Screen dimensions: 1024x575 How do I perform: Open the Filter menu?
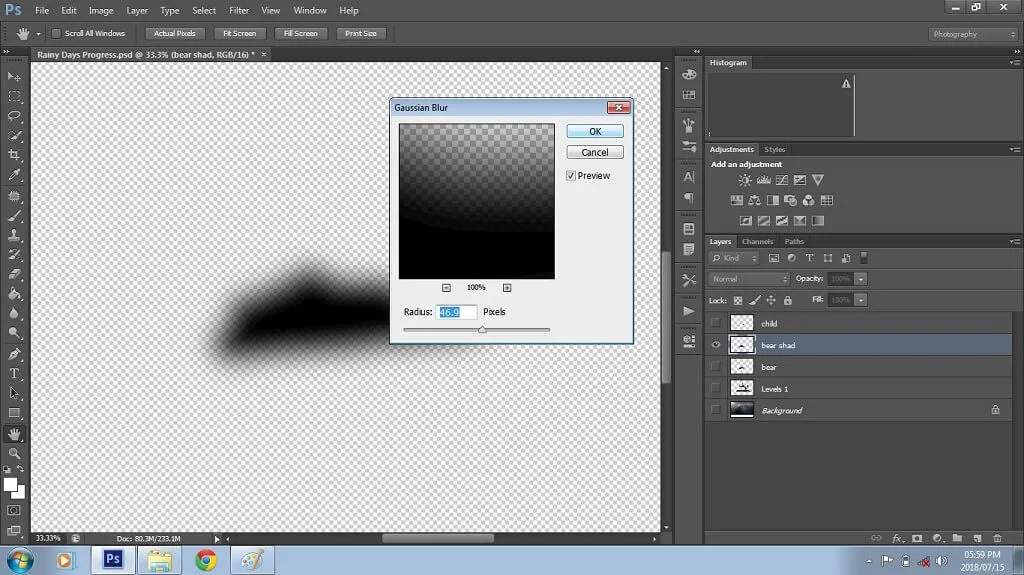pyautogui.click(x=239, y=10)
